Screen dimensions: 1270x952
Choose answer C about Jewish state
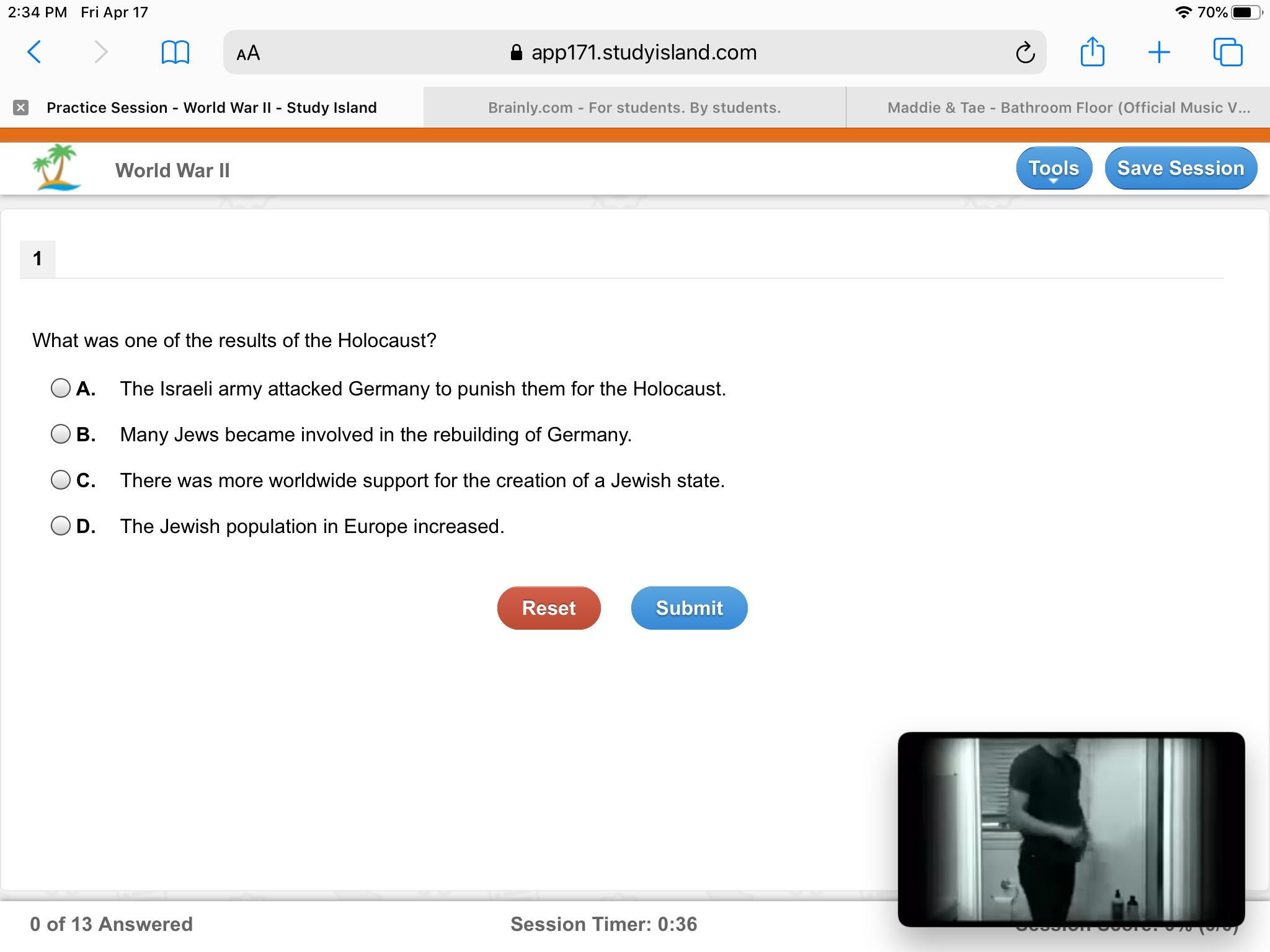pos(61,480)
